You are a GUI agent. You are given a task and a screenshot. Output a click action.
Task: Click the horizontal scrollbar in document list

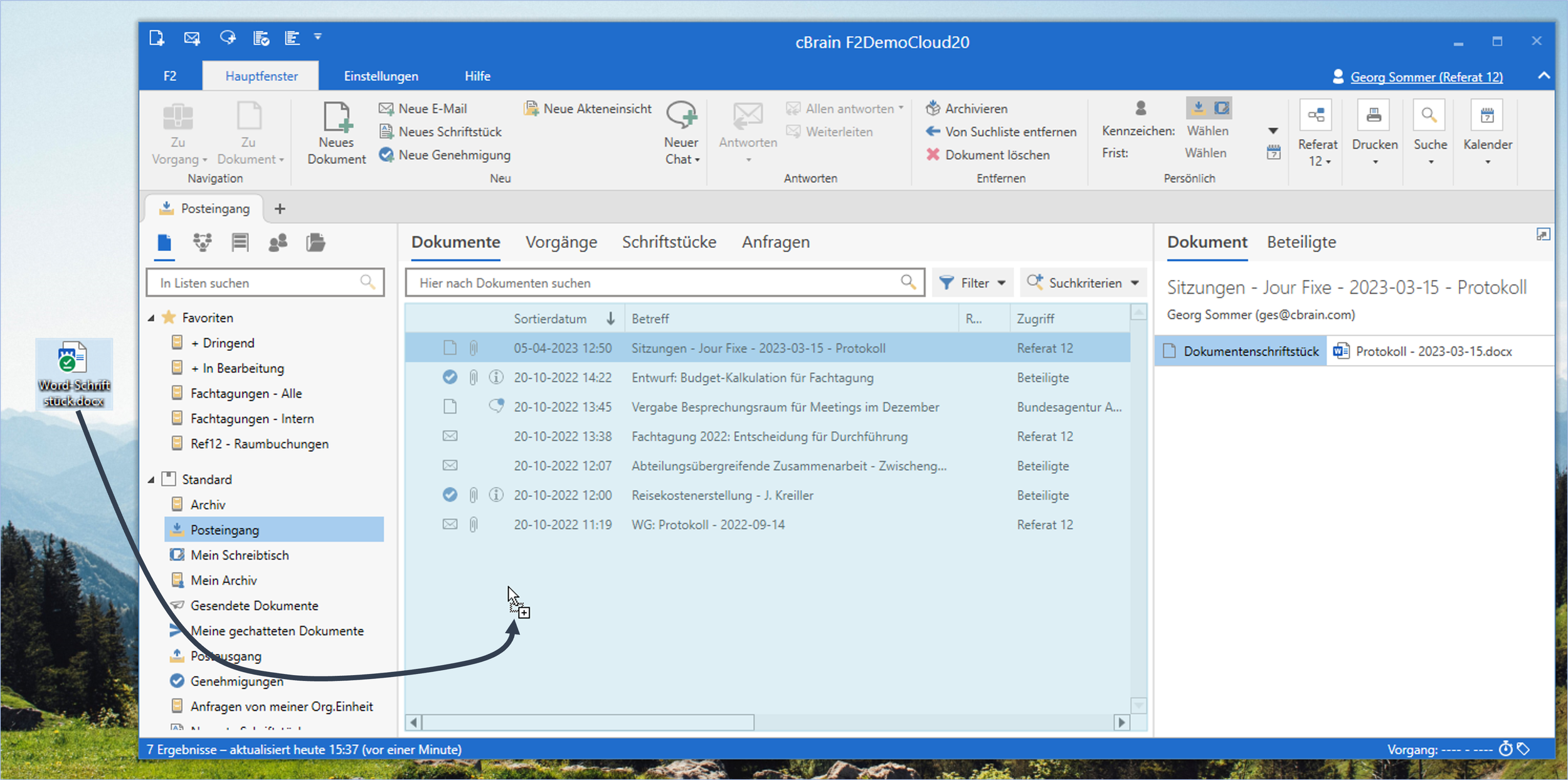click(588, 722)
